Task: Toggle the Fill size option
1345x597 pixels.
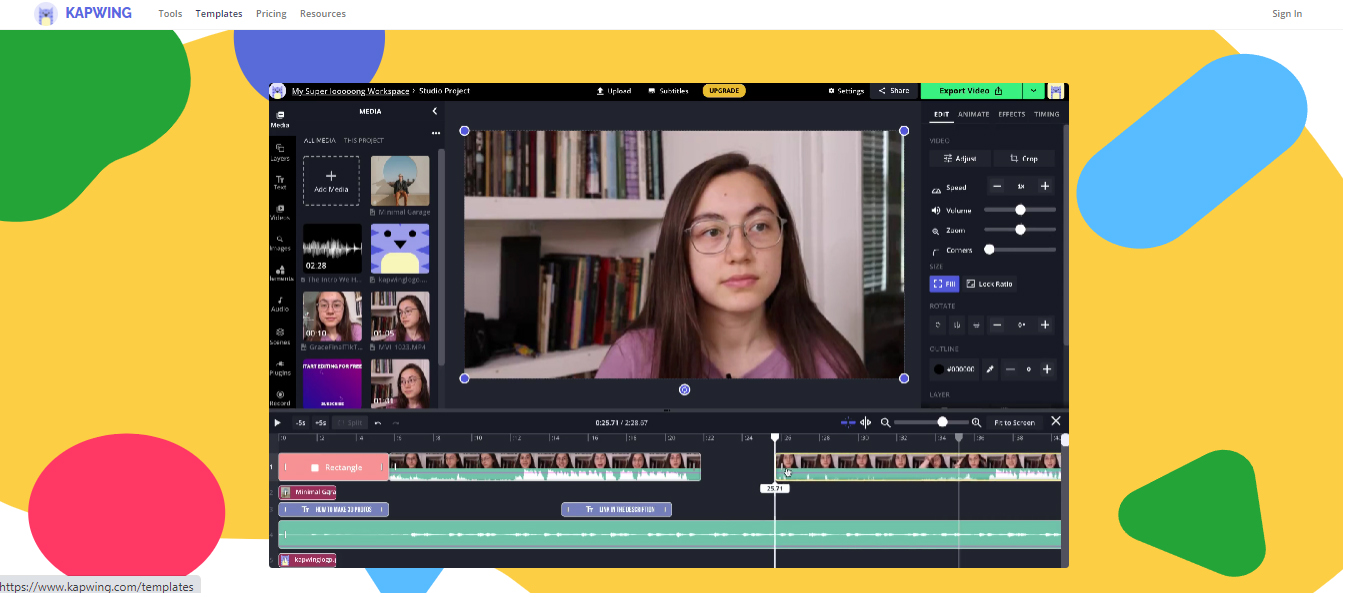Action: pyautogui.click(x=944, y=284)
